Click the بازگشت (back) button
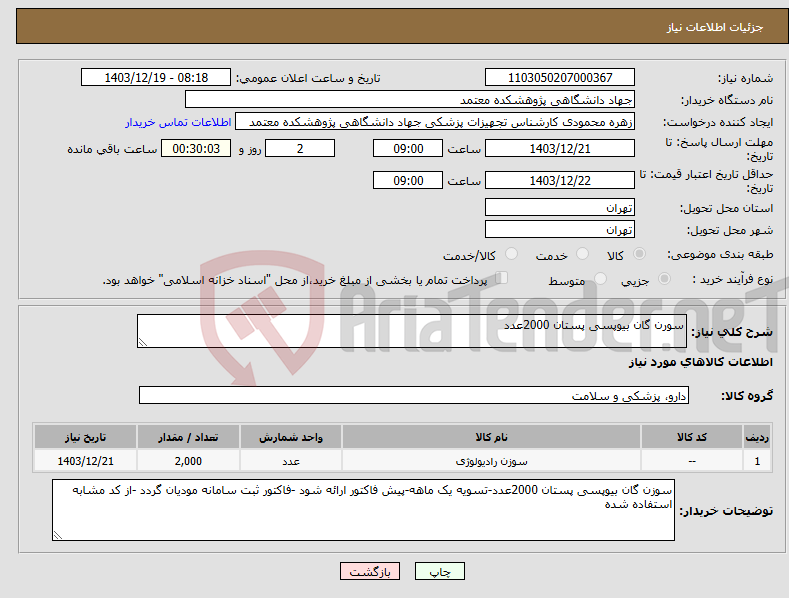Viewport: 789px width, 598px height. pyautogui.click(x=370, y=571)
